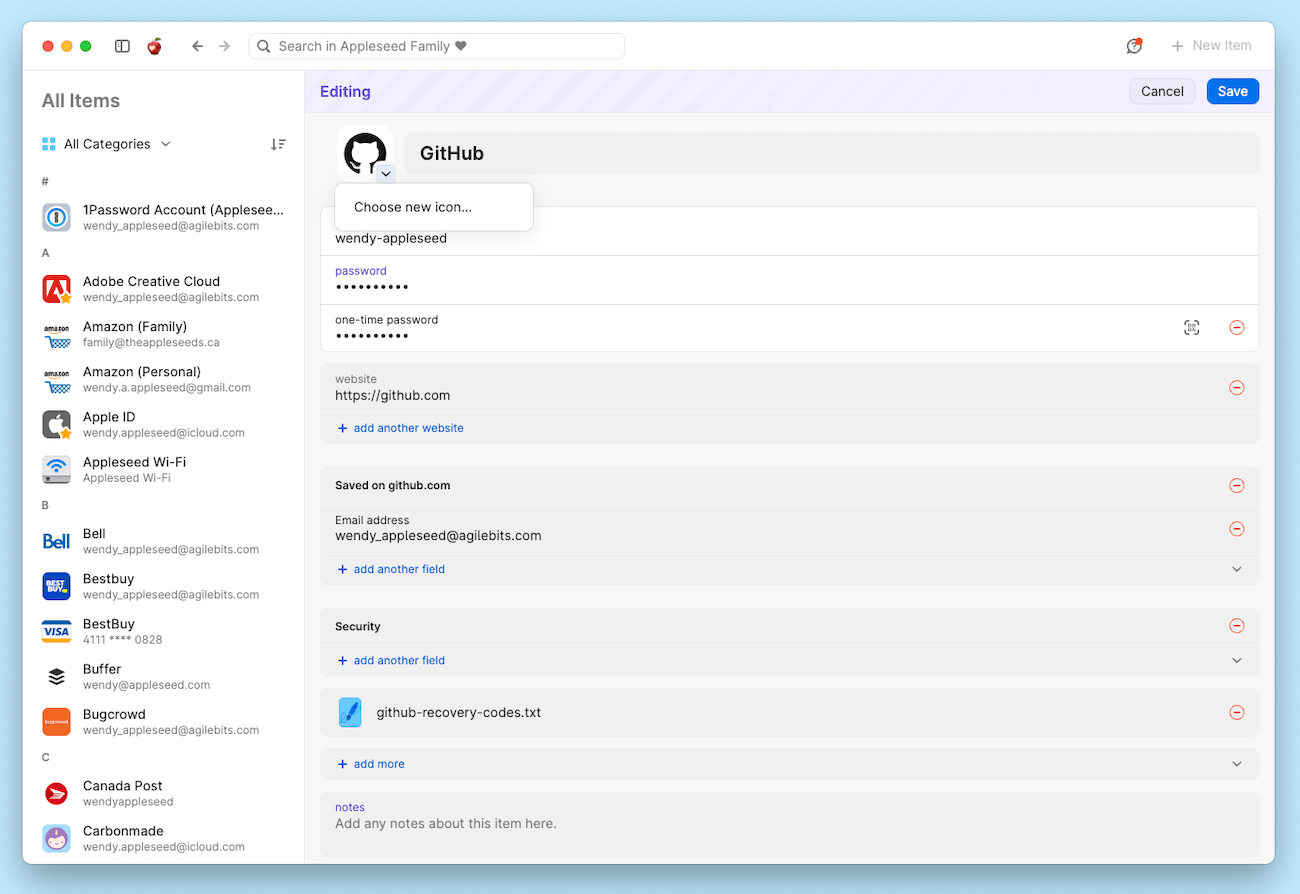Viewport: 1300px width, 894px height.
Task: Save the edited item
Action: 1233,91
